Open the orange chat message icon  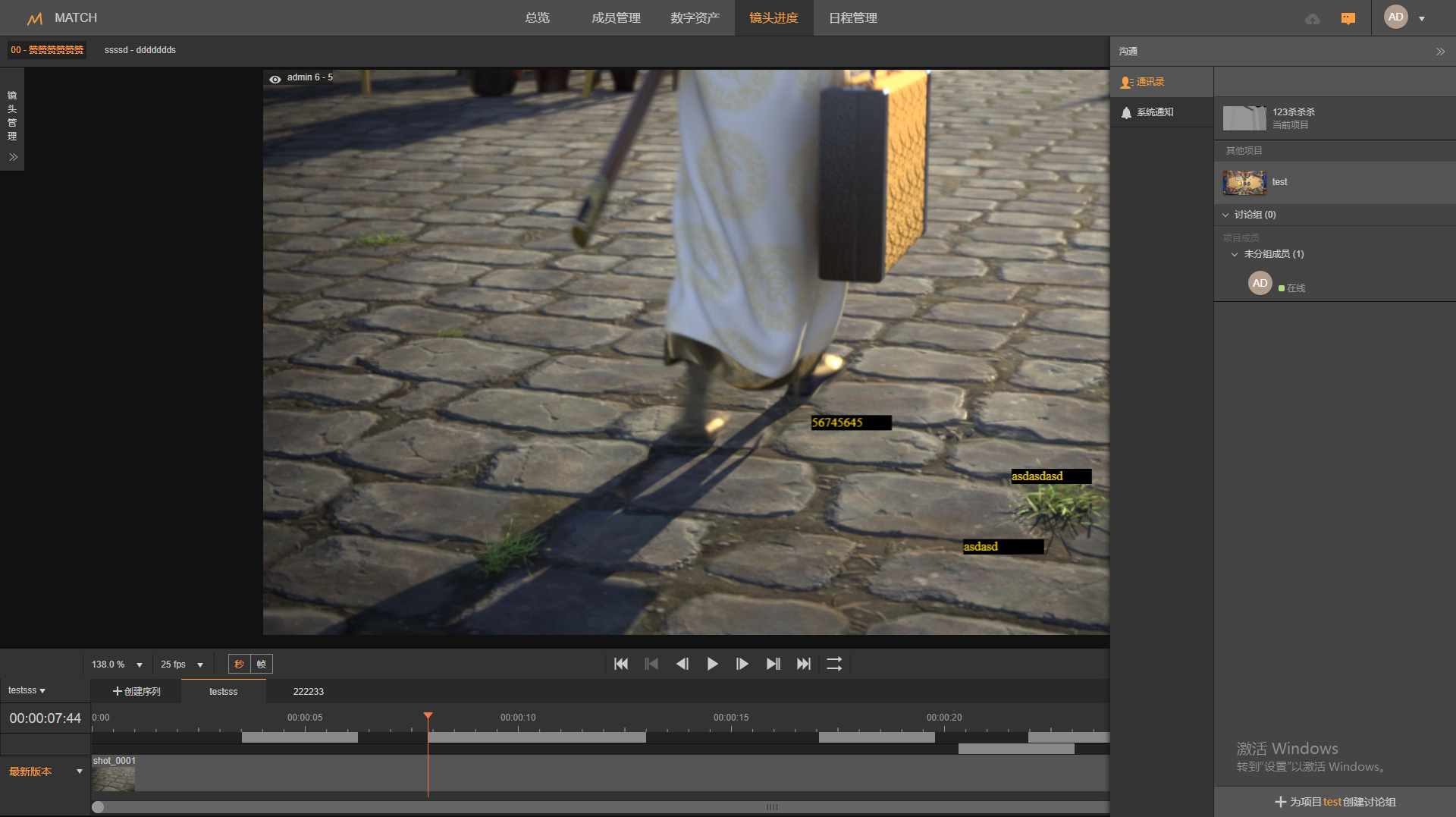1348,18
